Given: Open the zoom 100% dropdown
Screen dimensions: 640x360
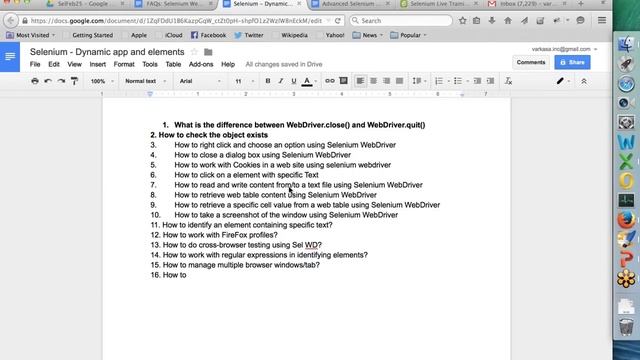Looking at the screenshot, I should [102, 81].
